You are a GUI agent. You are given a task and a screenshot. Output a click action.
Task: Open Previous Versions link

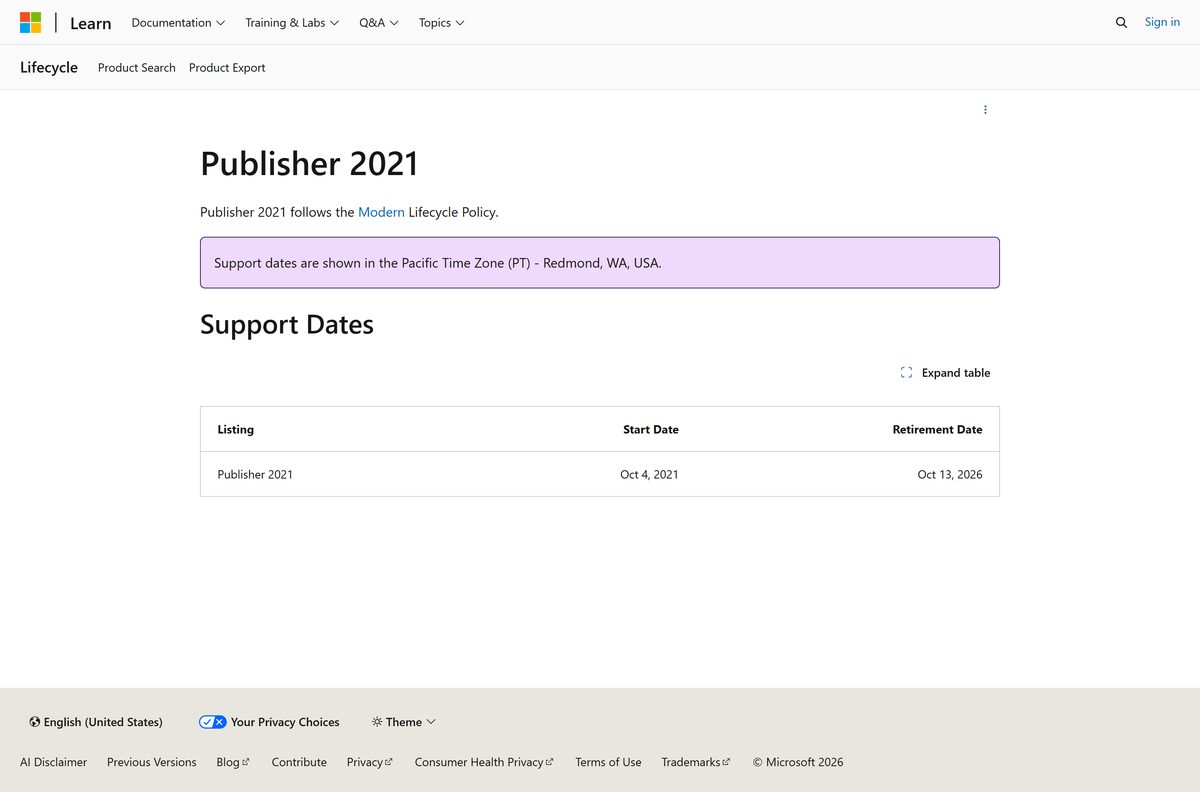(x=152, y=762)
